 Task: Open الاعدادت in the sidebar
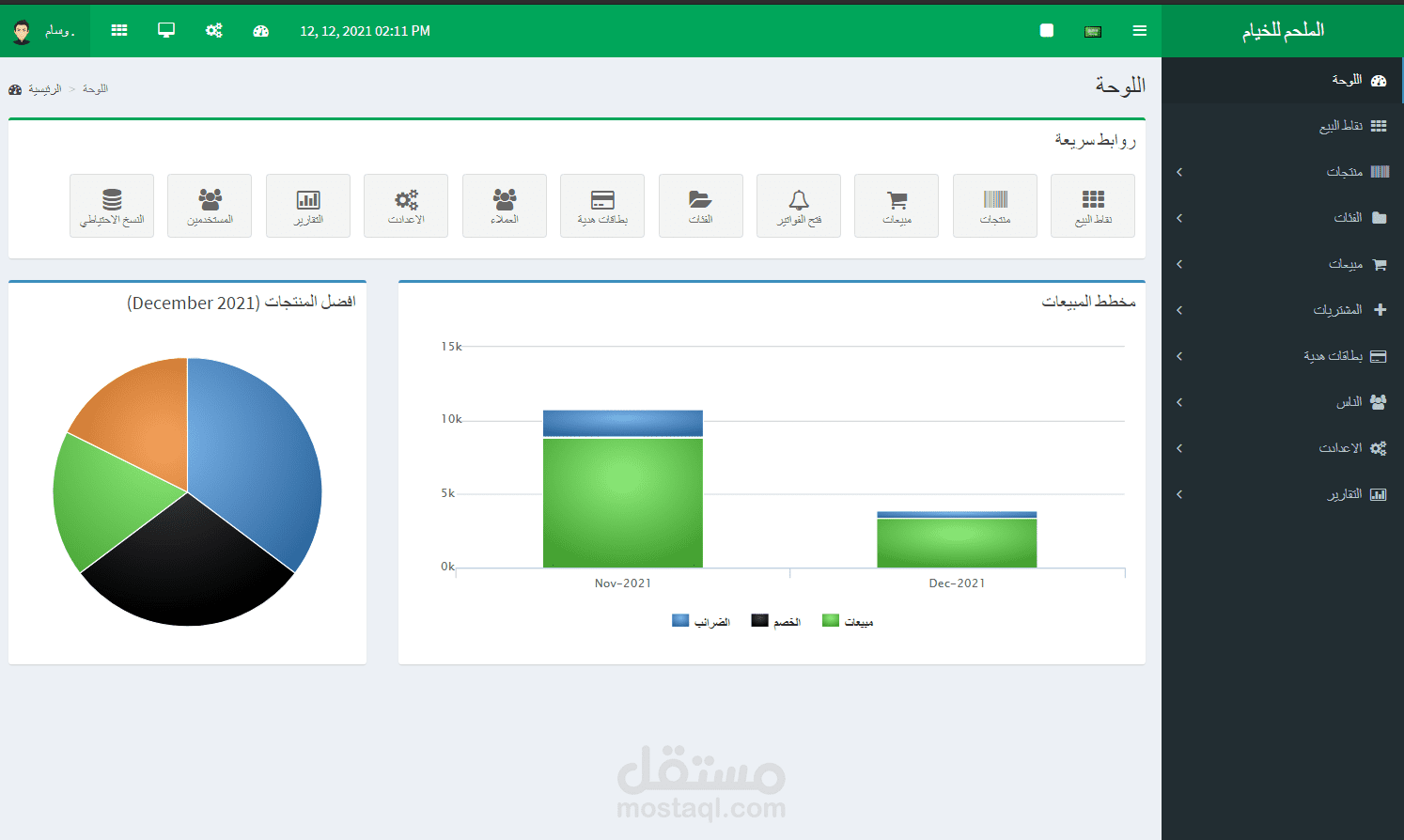click(x=1283, y=448)
